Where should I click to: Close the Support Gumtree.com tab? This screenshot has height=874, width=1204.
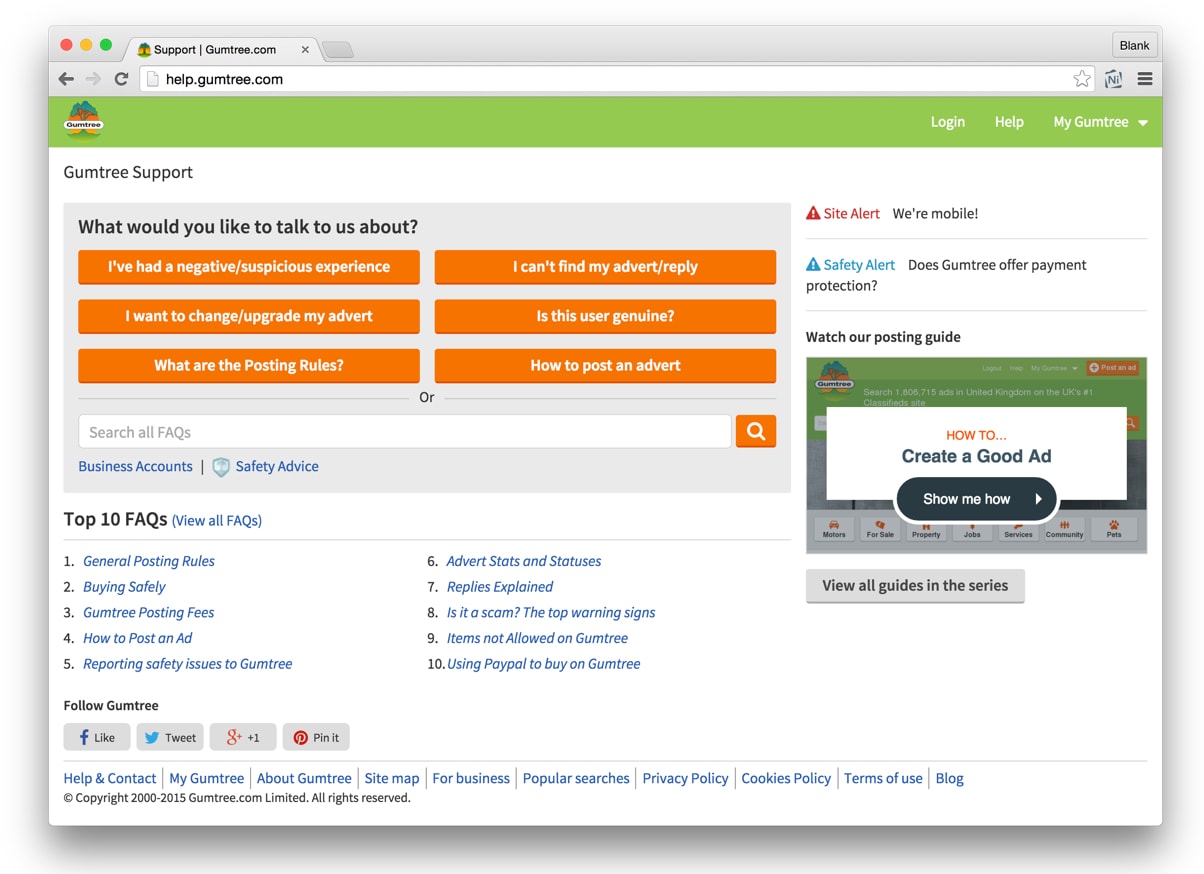click(305, 49)
